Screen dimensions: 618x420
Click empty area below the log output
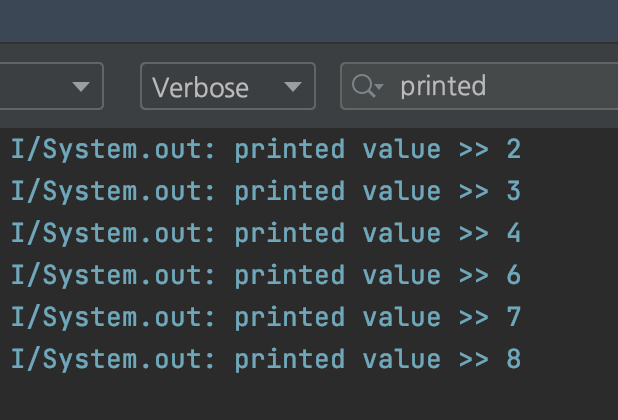pyautogui.click(x=309, y=398)
